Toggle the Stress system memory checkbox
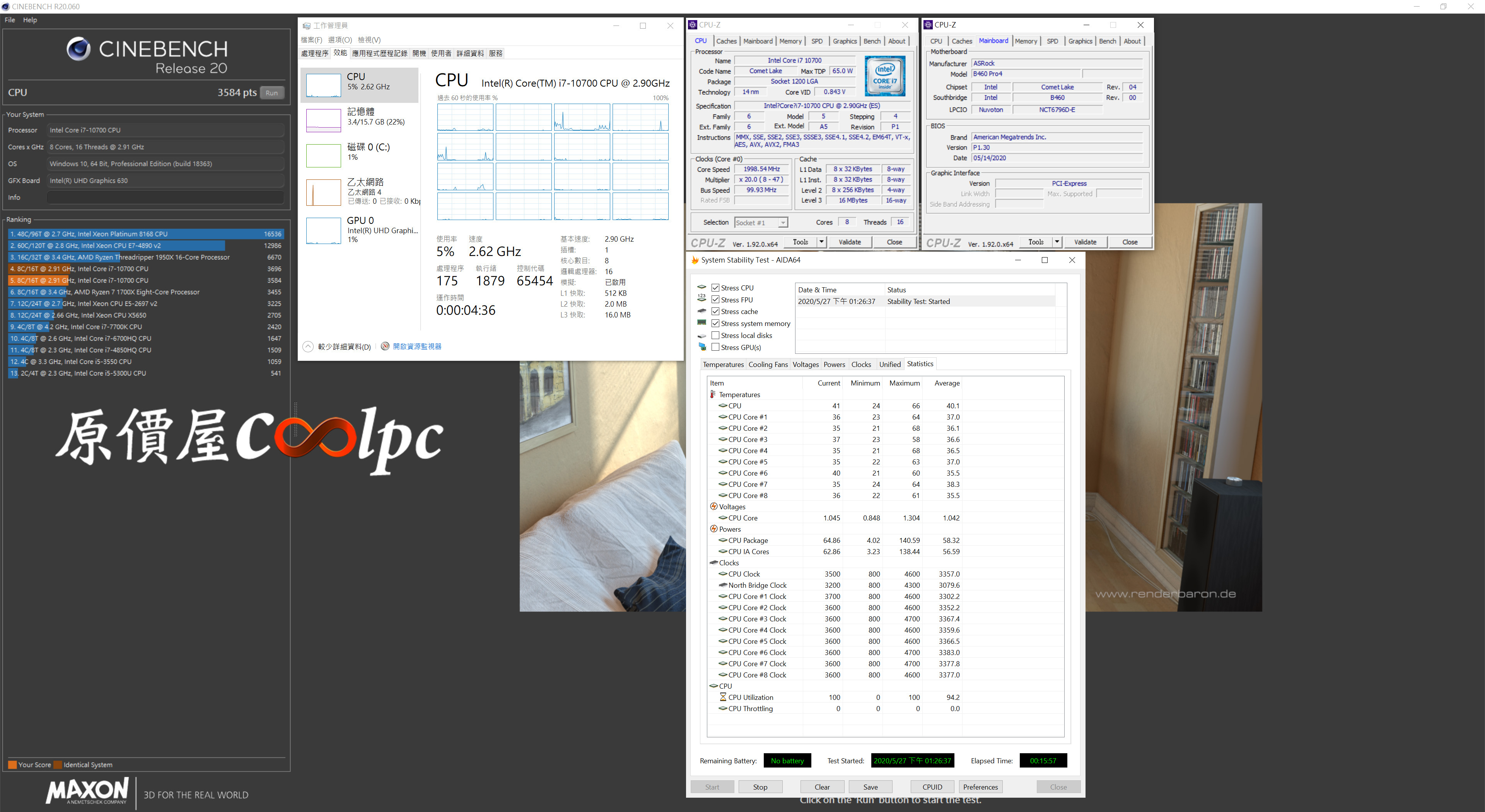This screenshot has height=812, width=1485. click(x=715, y=323)
